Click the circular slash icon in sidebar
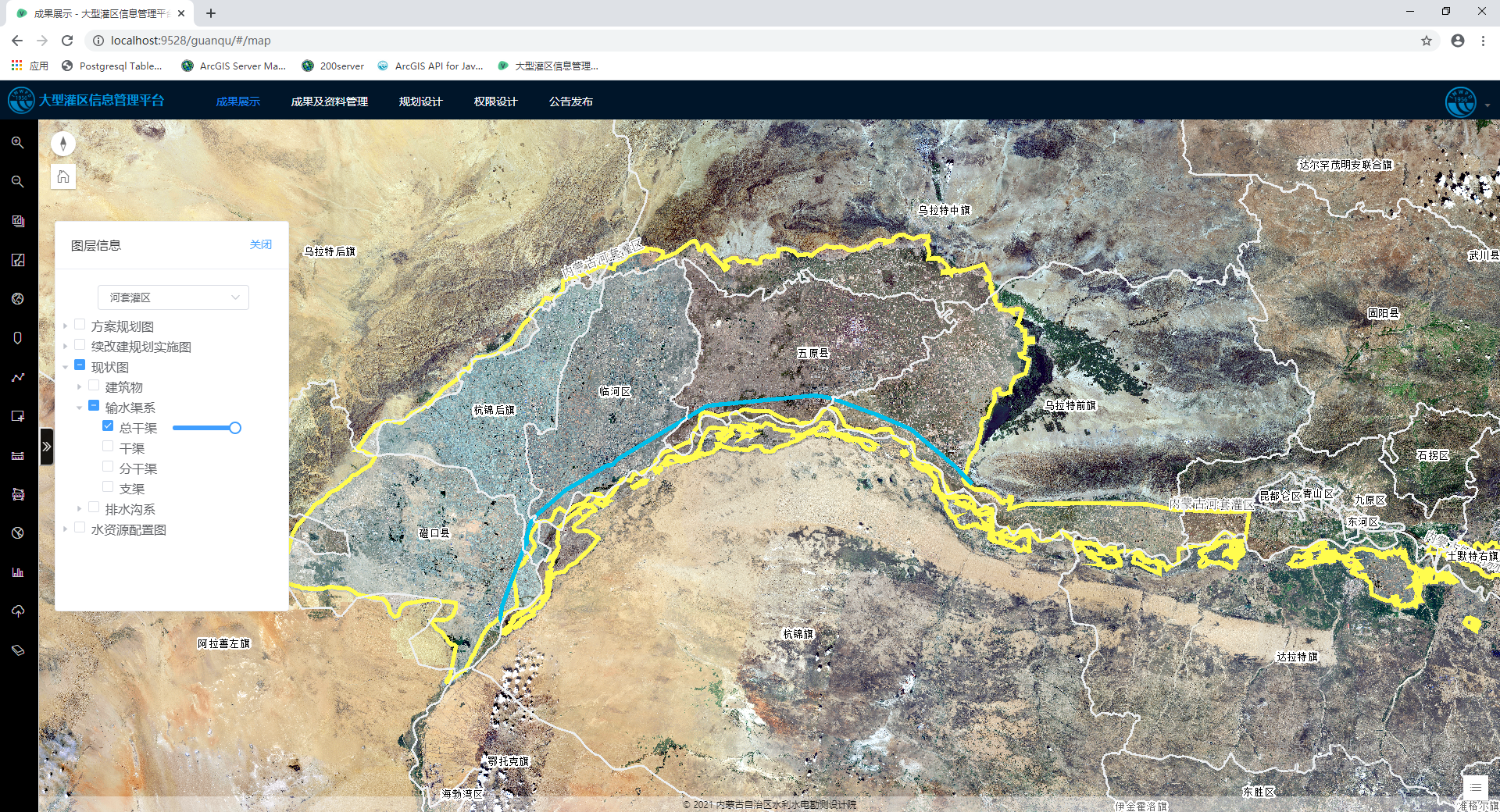1500x812 pixels. point(17,533)
